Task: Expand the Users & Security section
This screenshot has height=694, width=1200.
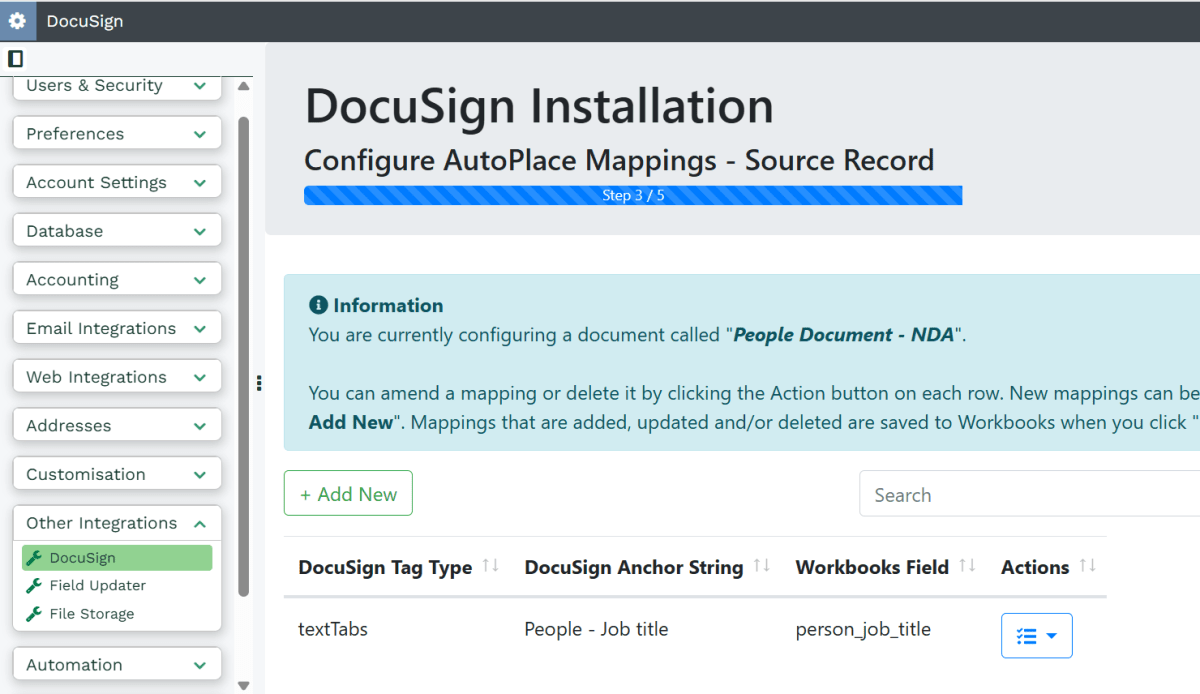Action: [117, 87]
